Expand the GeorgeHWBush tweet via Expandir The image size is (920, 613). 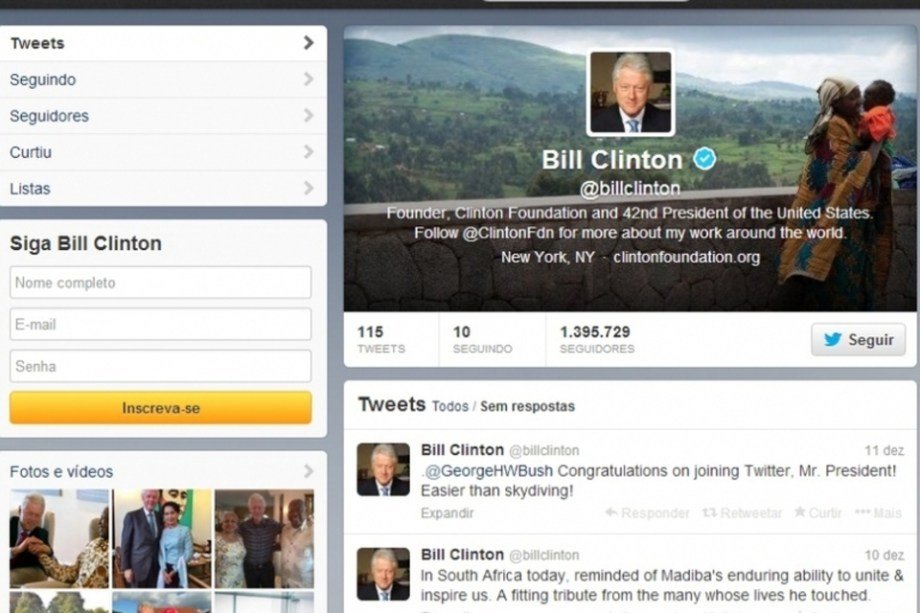(447, 513)
